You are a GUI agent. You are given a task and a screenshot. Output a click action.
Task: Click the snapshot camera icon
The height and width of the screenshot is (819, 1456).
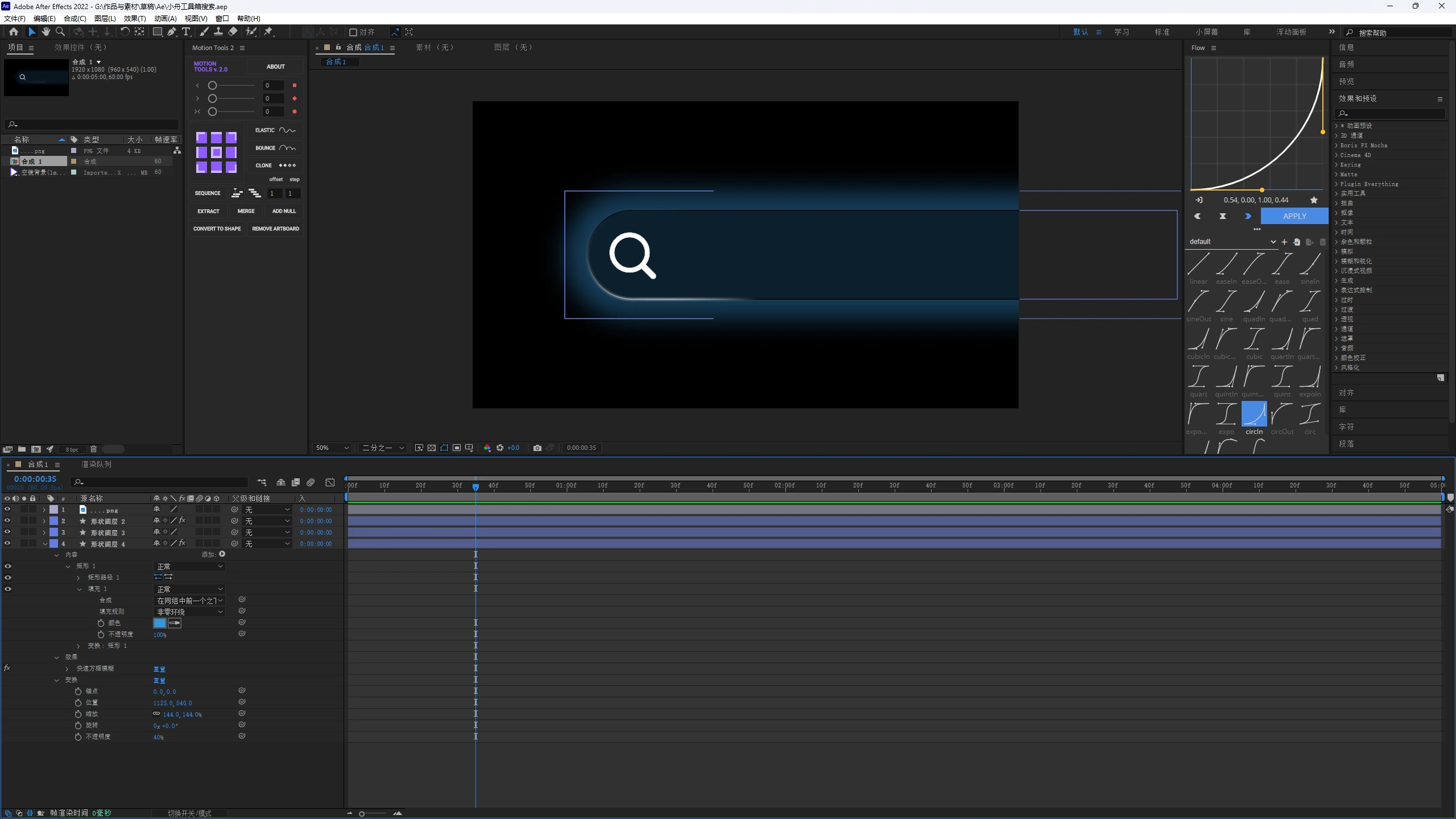point(537,448)
